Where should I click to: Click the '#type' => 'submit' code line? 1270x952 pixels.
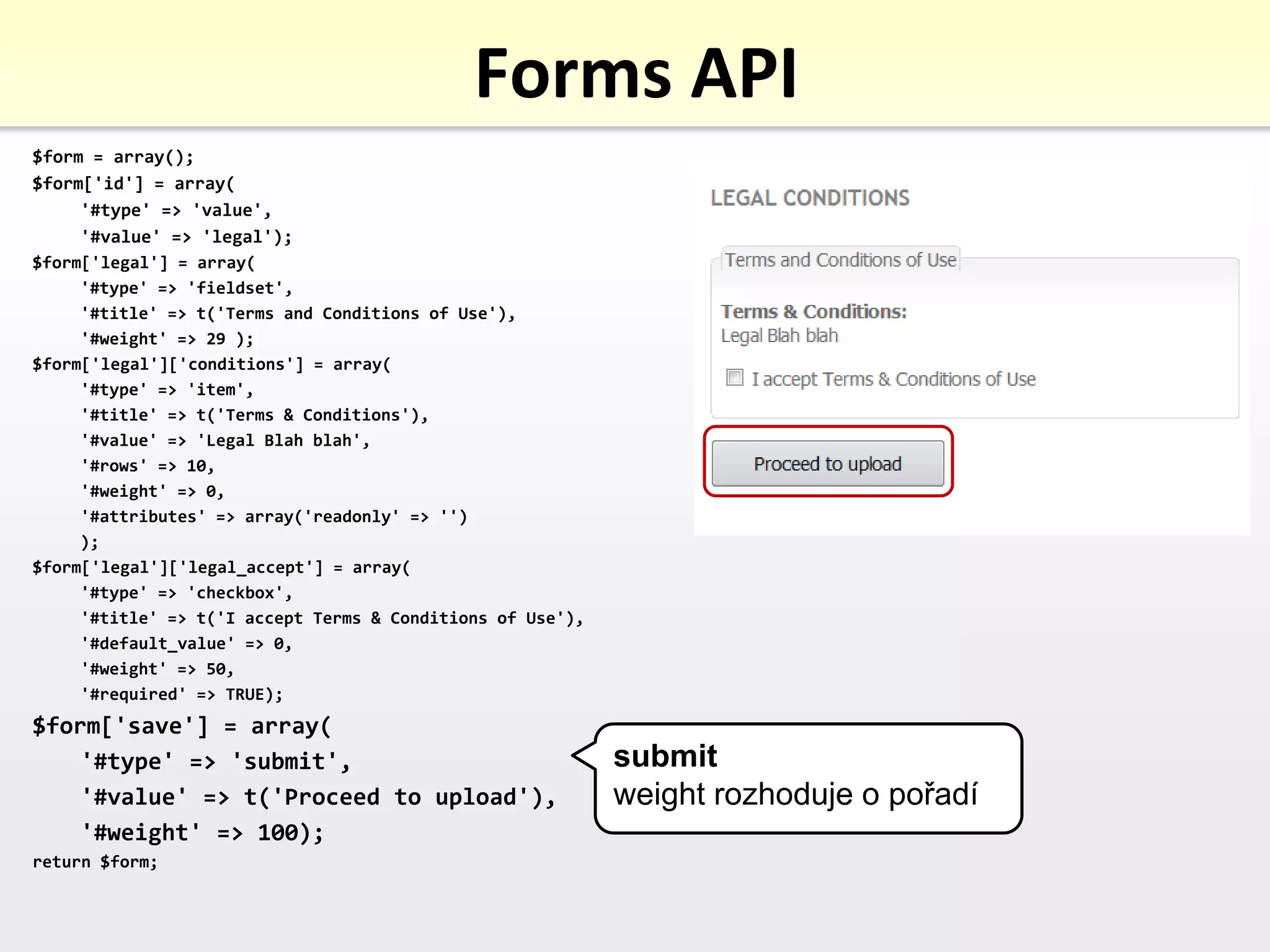(216, 762)
